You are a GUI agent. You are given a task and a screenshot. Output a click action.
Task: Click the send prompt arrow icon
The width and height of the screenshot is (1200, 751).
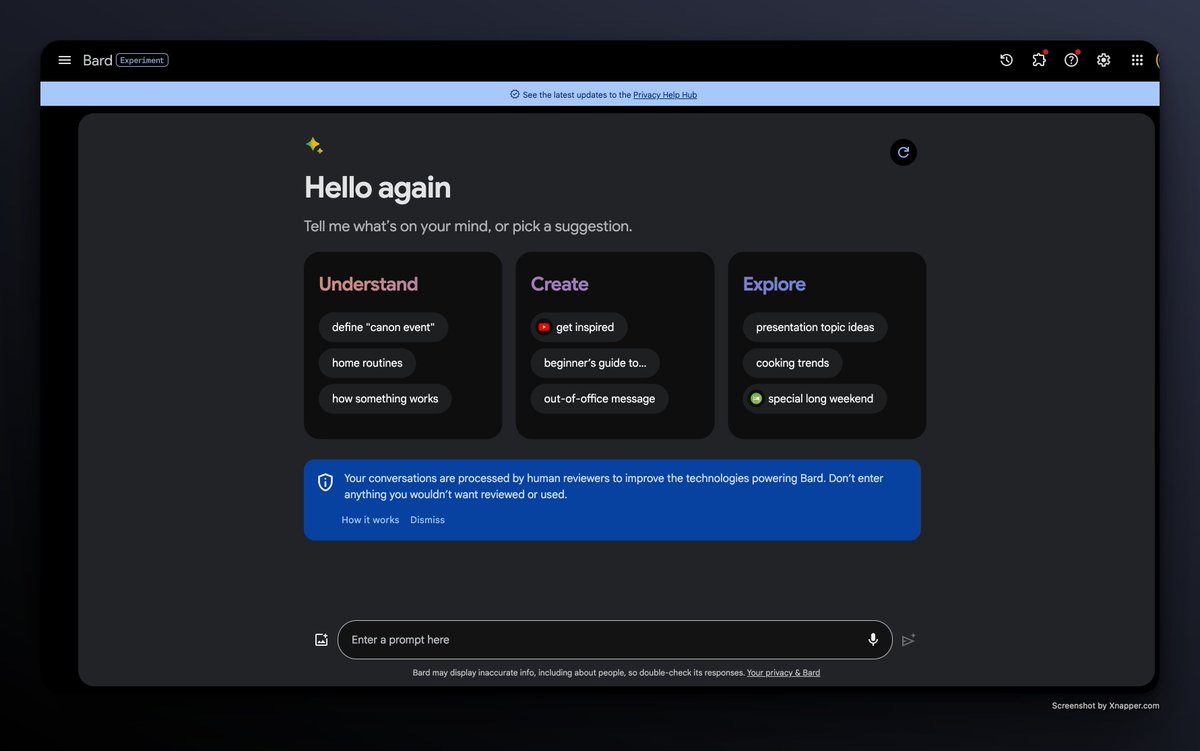click(908, 640)
